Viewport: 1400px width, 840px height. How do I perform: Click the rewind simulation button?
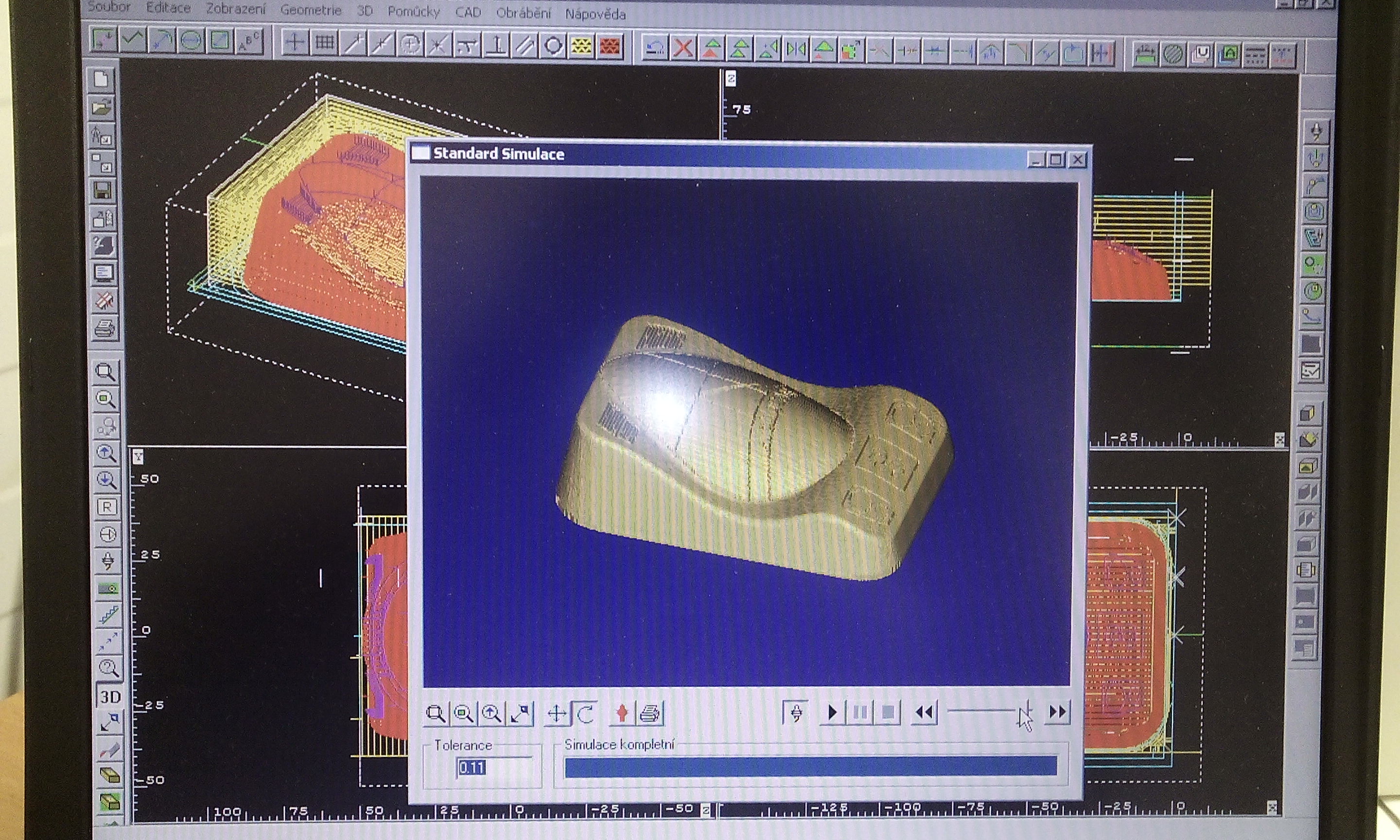point(924,712)
